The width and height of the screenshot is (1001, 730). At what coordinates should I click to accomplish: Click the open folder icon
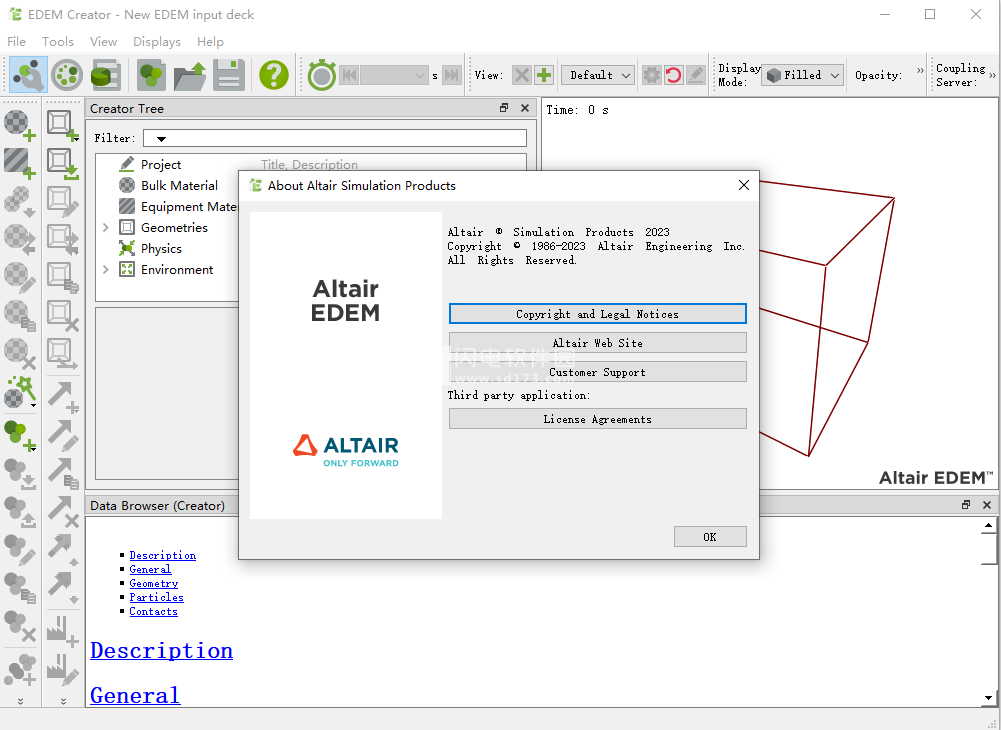pos(190,75)
